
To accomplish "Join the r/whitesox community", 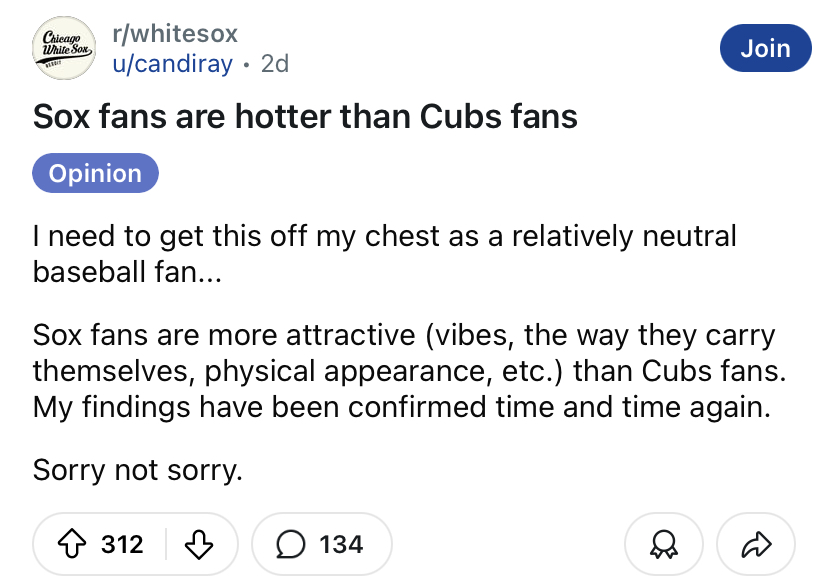I will [x=766, y=48].
